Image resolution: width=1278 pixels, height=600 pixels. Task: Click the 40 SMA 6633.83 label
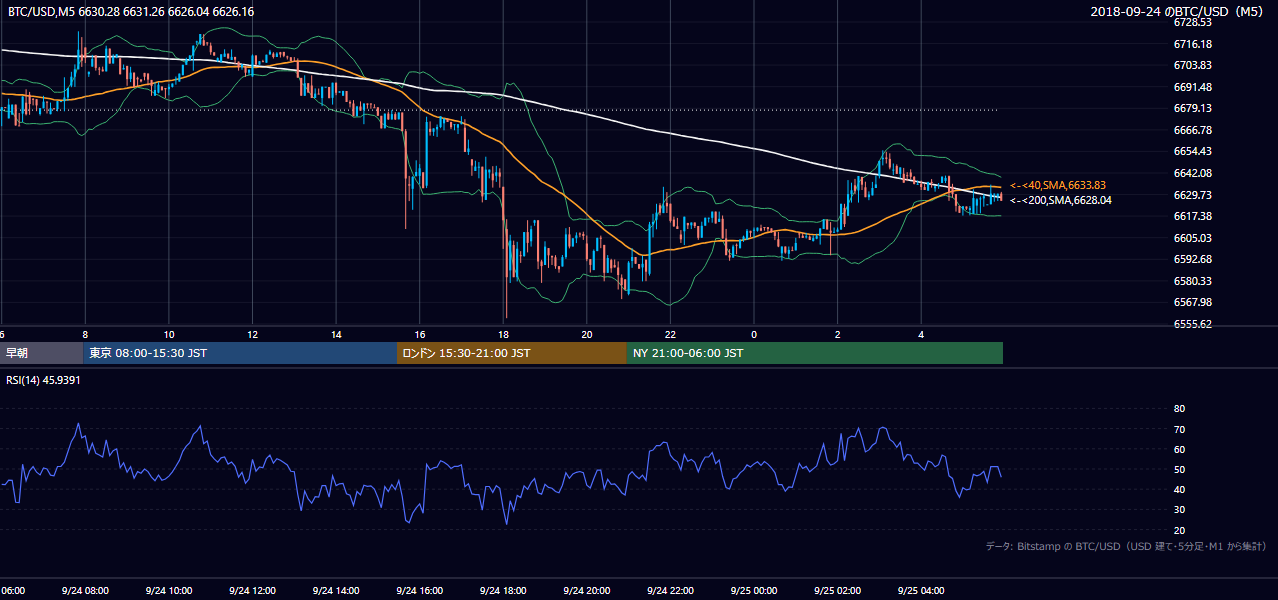(x=1059, y=185)
